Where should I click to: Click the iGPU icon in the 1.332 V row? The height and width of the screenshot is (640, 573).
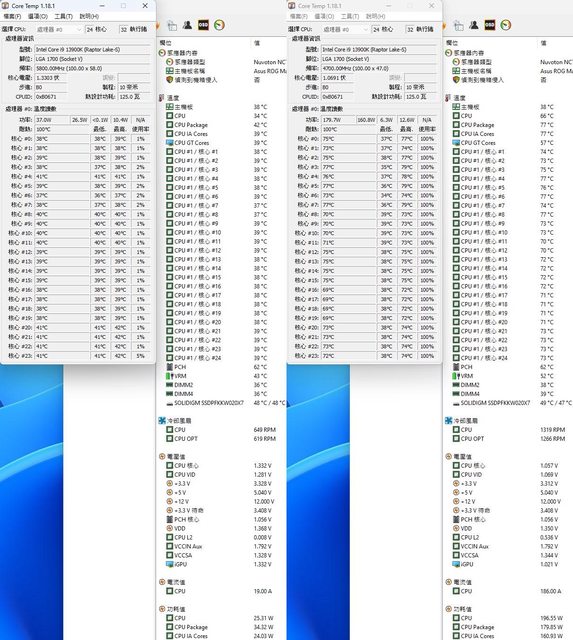tap(170, 564)
